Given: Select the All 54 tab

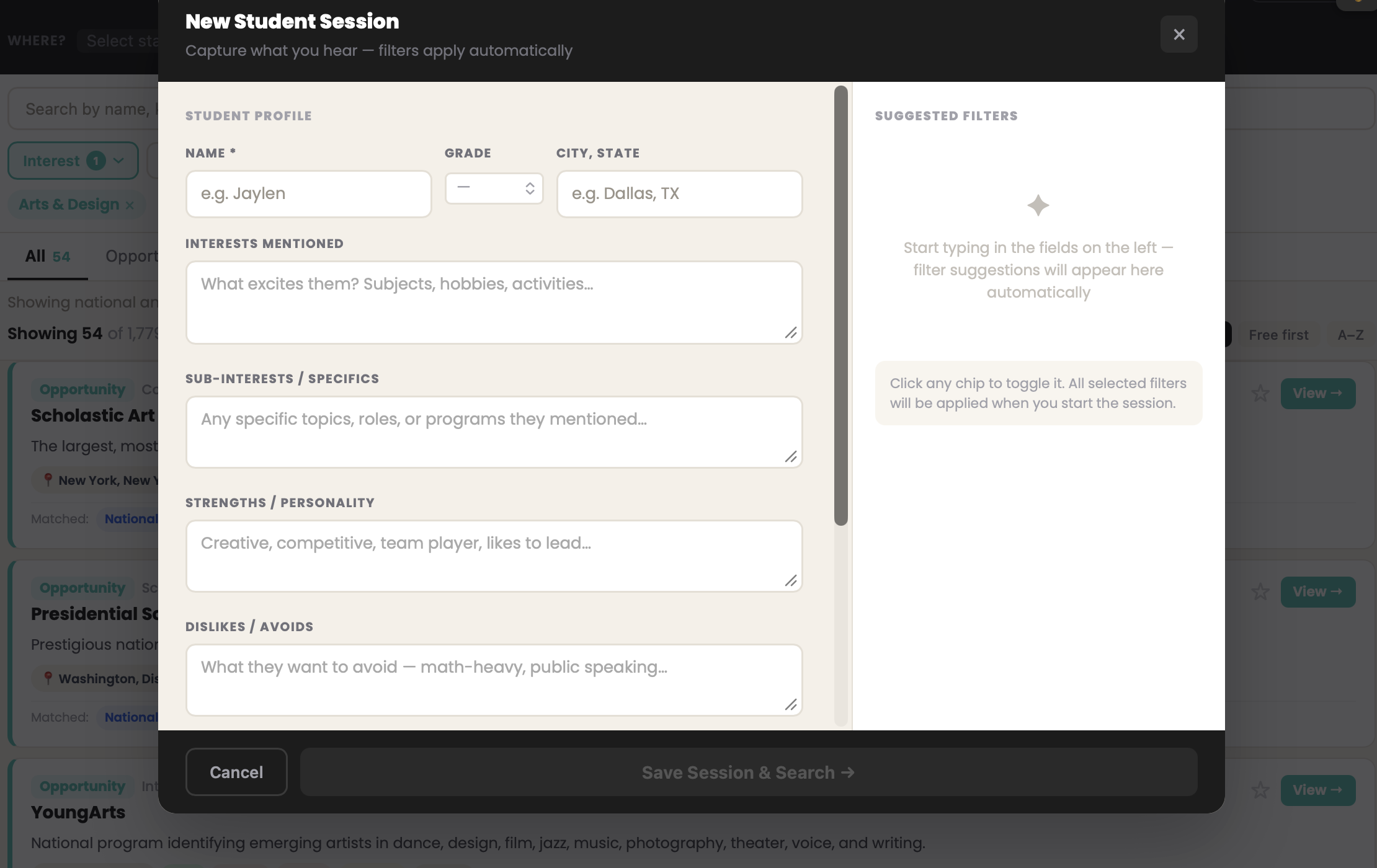Looking at the screenshot, I should pos(48,257).
